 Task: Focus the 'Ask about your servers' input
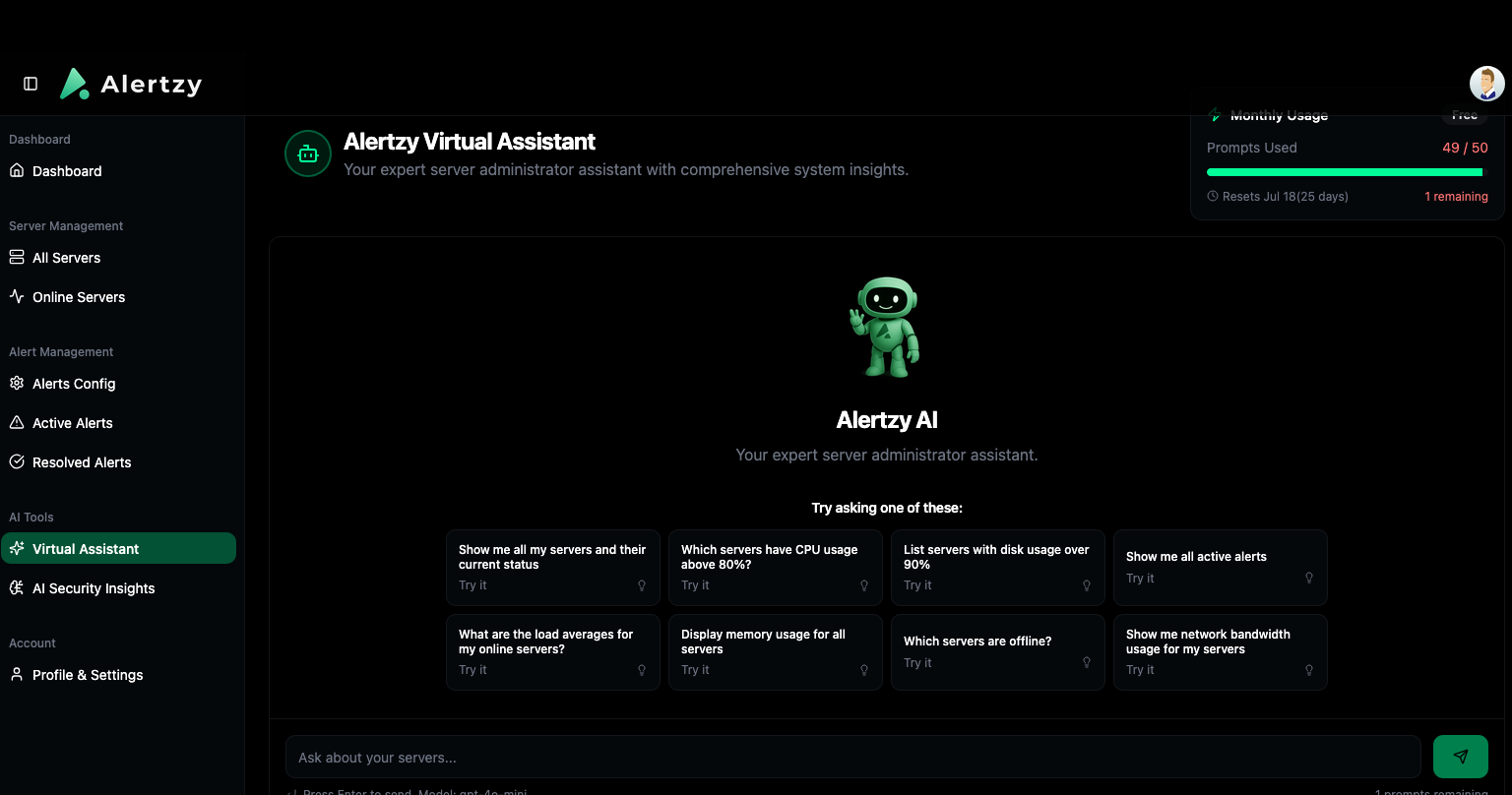(x=853, y=757)
